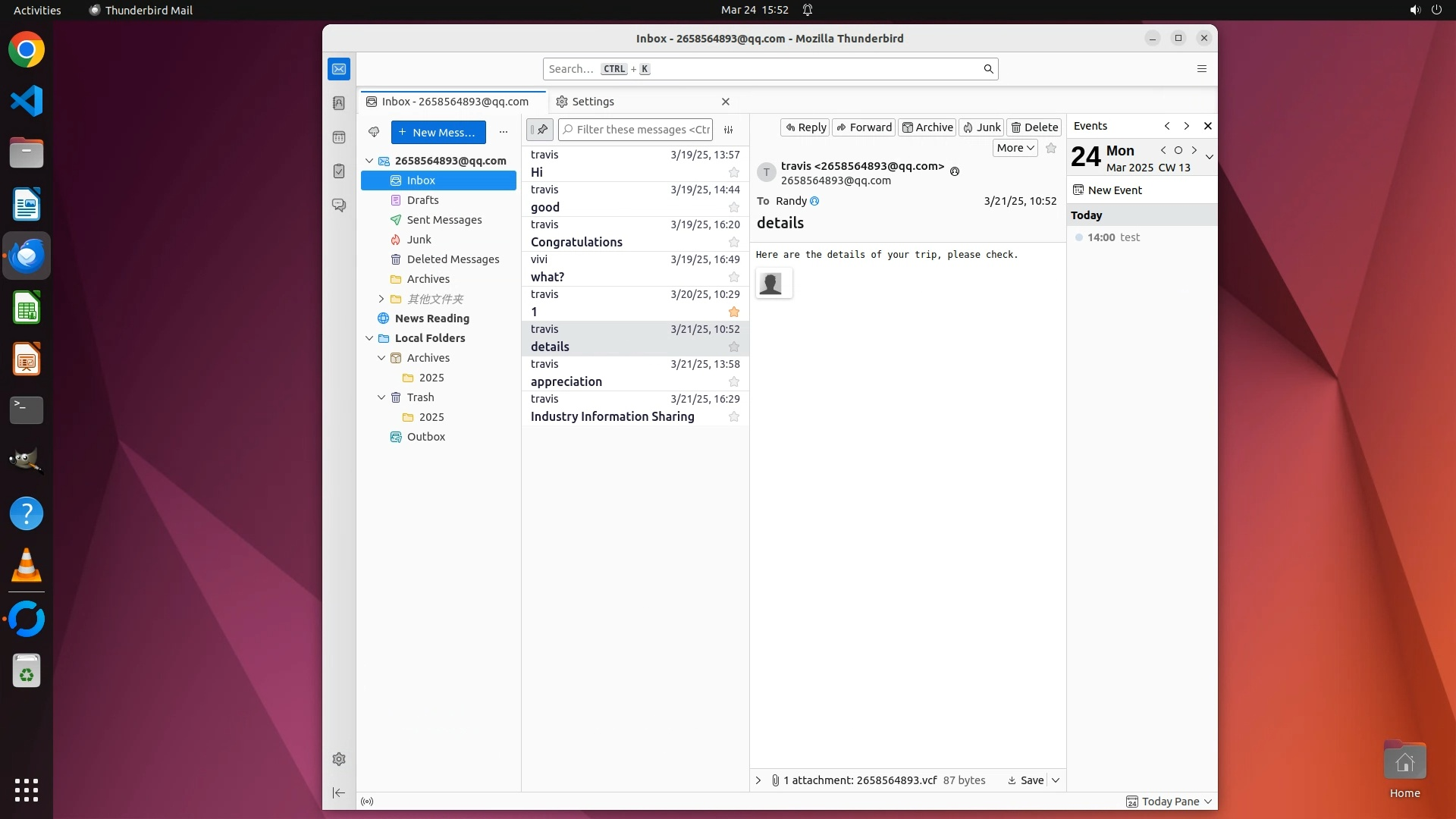
Task: Click the Filter these messages field
Action: 642,130
